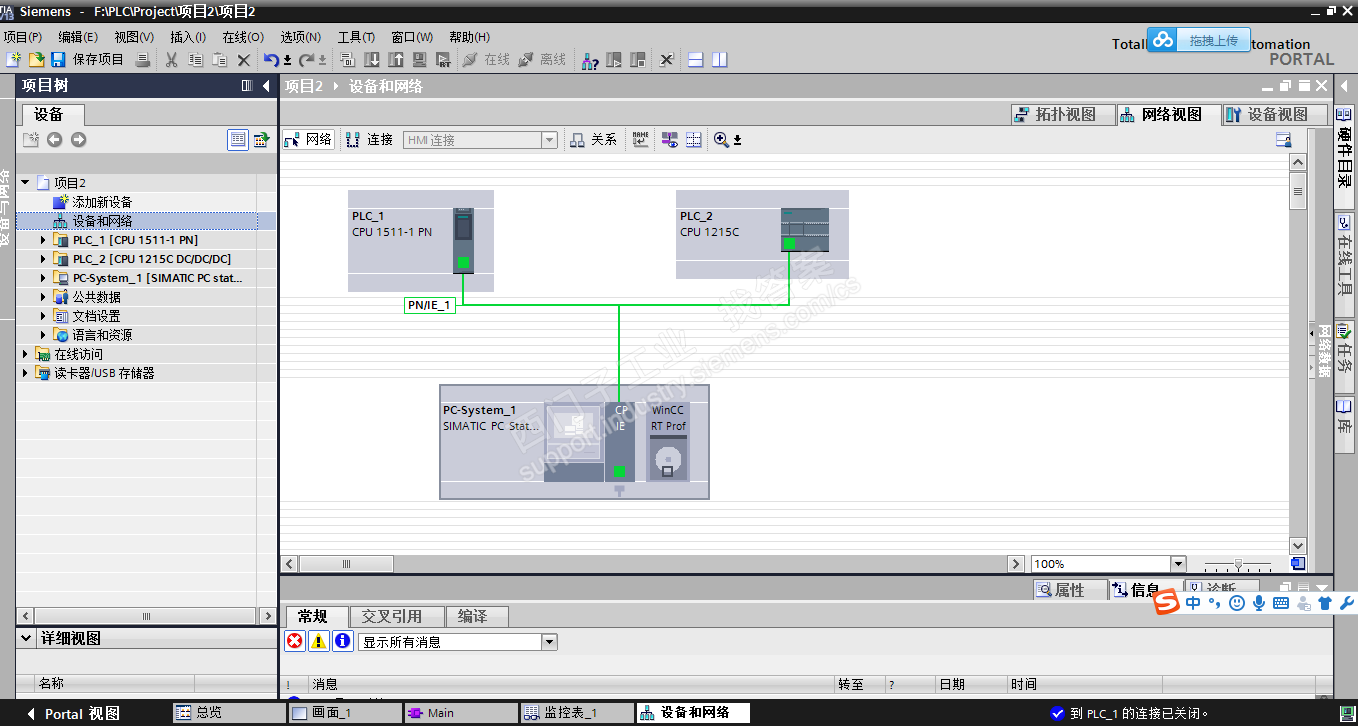Click the show page breaks grid icon
Image resolution: width=1358 pixels, height=726 pixels.
(694, 140)
